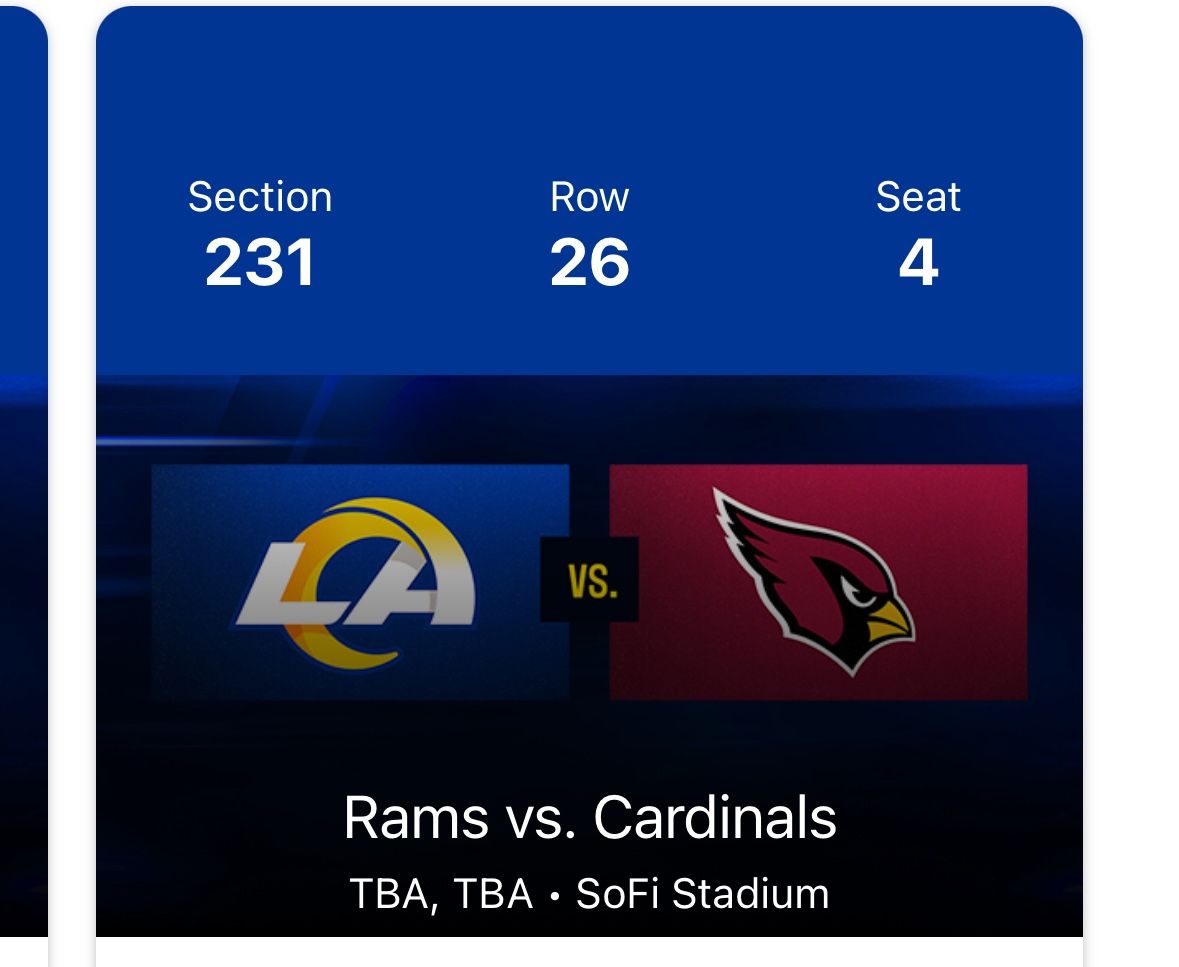Tap the word Cardinals in the event title
This screenshot has height=967, width=1179.
(x=715, y=818)
